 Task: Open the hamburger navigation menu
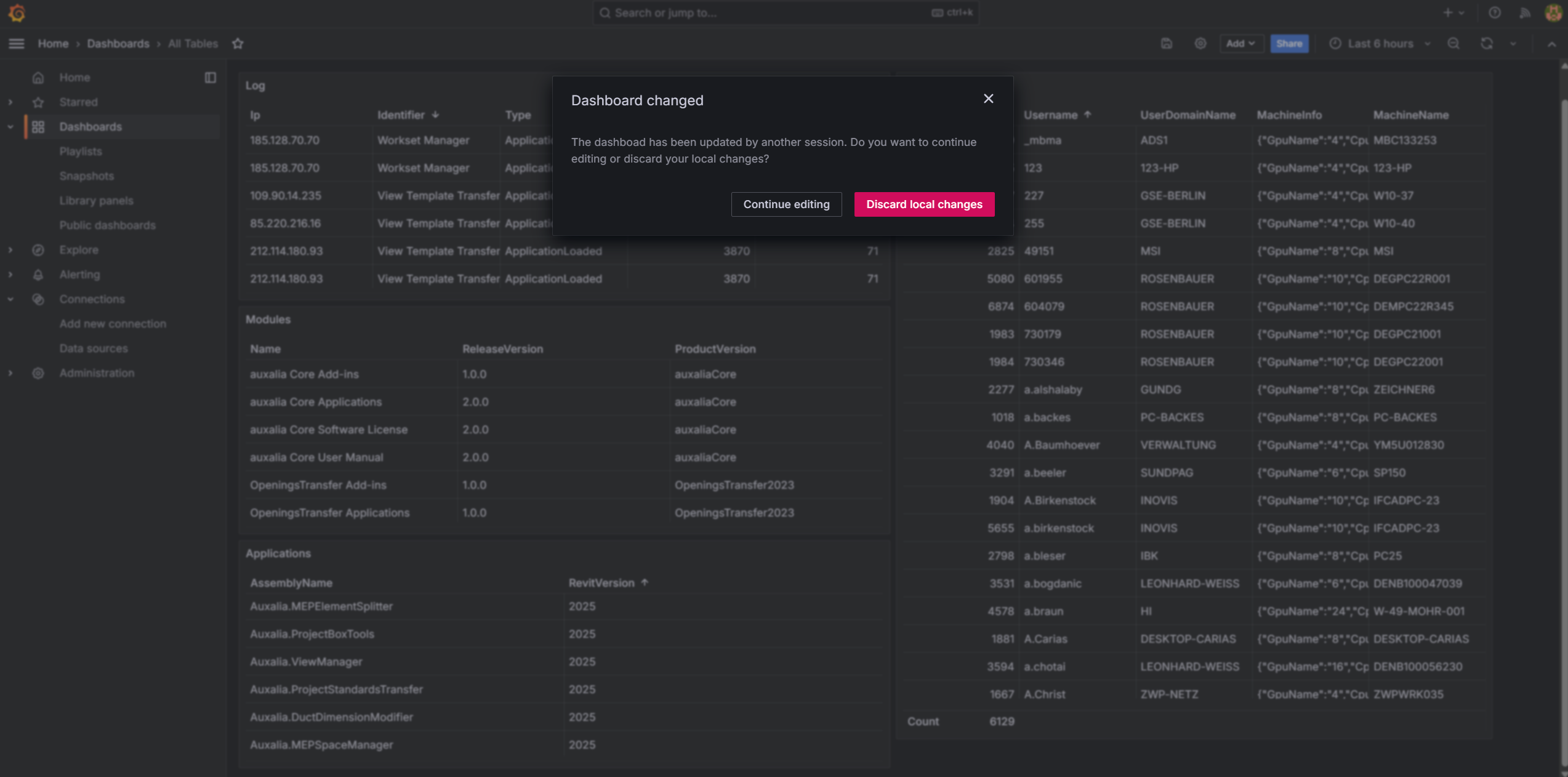(x=17, y=44)
